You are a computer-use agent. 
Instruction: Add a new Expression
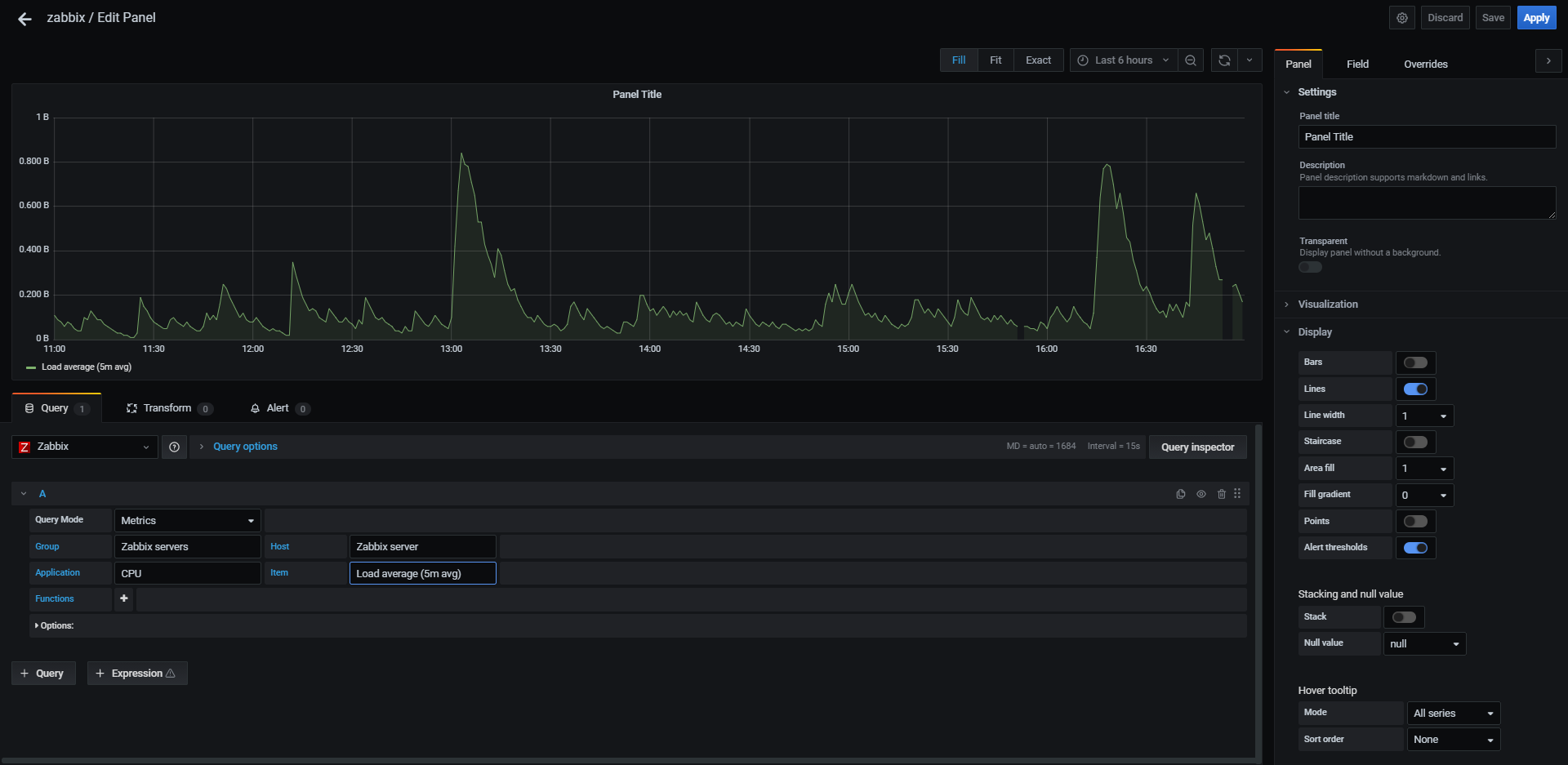tap(137, 674)
